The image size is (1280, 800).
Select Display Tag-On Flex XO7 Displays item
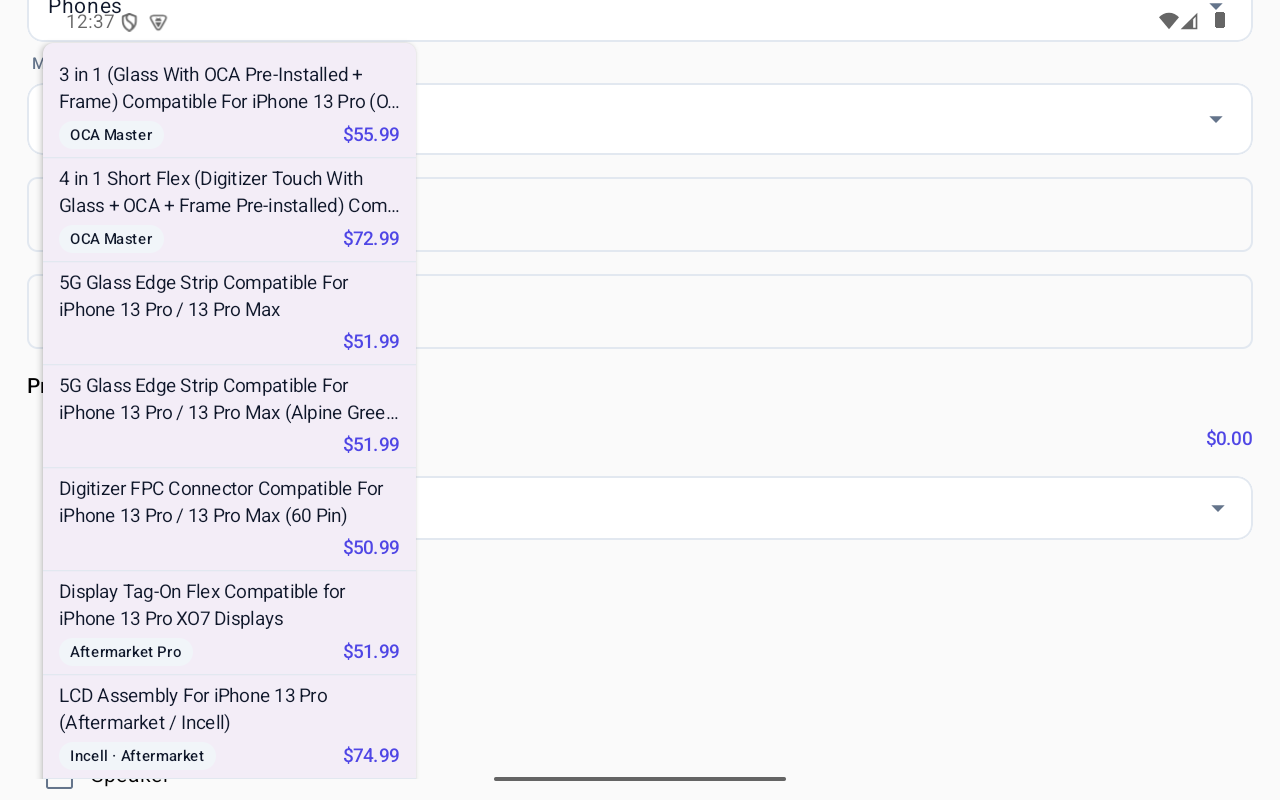229,622
